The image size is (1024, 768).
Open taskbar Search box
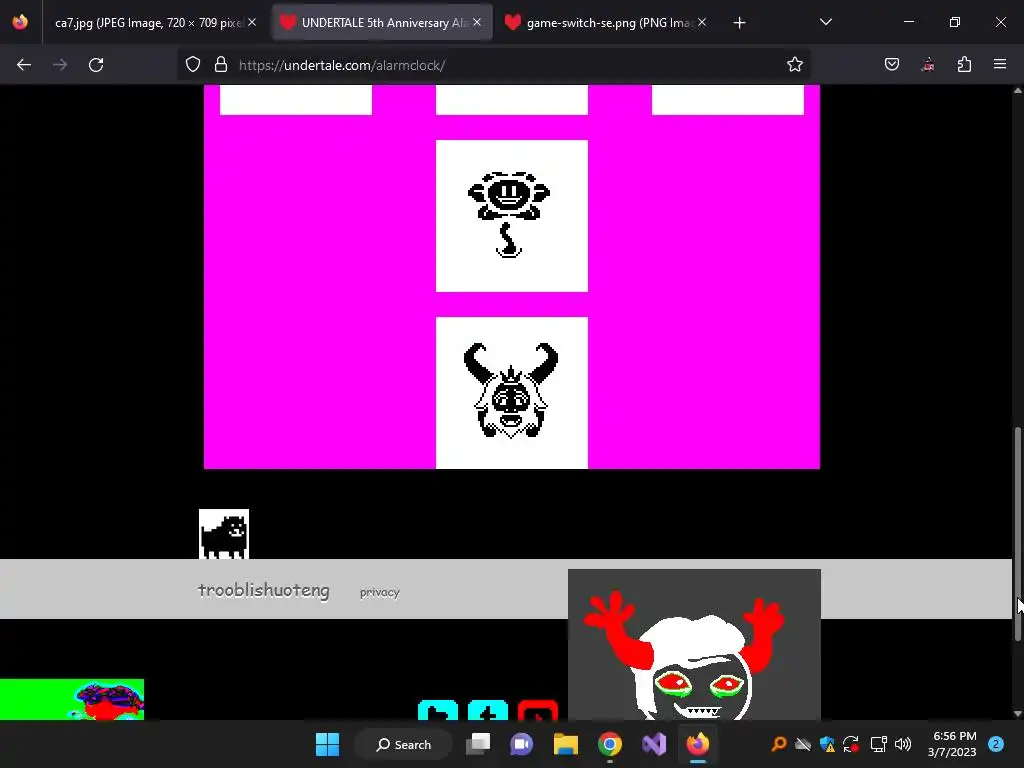[x=403, y=744]
